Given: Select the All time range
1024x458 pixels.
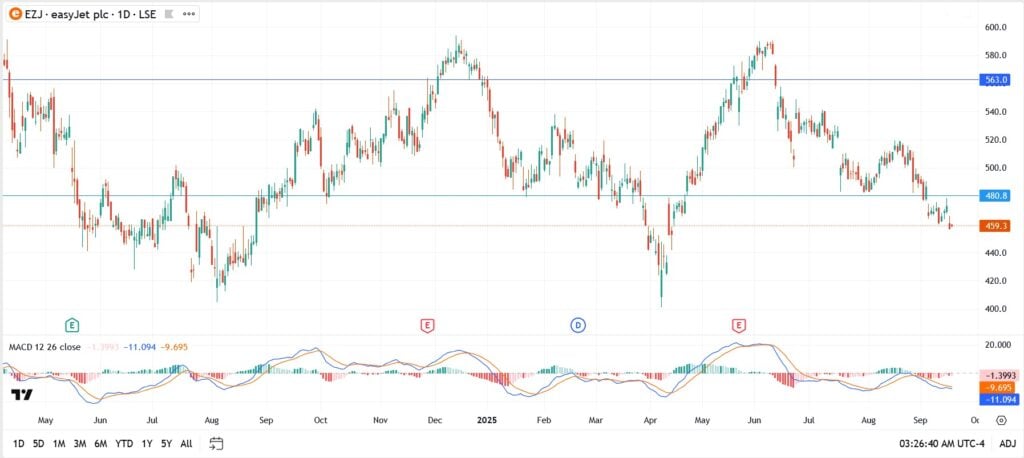Looking at the screenshot, I should [186, 444].
